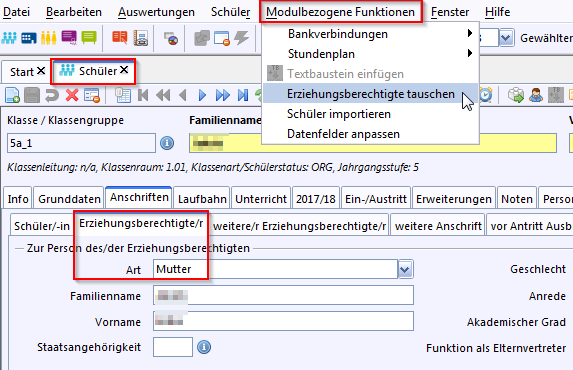
Task: Select Erziehungsberechtigte tauschen menu entry
Action: (371, 94)
